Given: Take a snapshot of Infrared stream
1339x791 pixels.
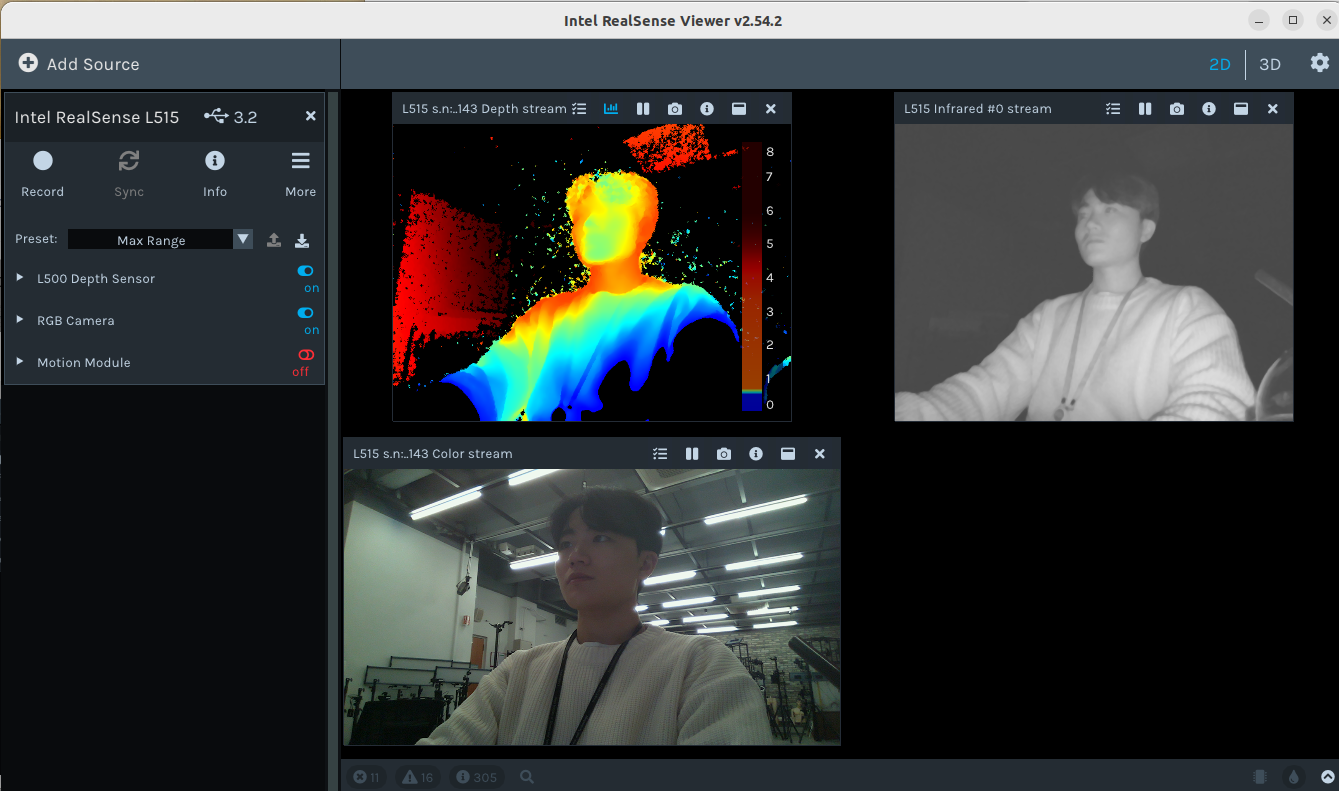Looking at the screenshot, I should point(1177,108).
